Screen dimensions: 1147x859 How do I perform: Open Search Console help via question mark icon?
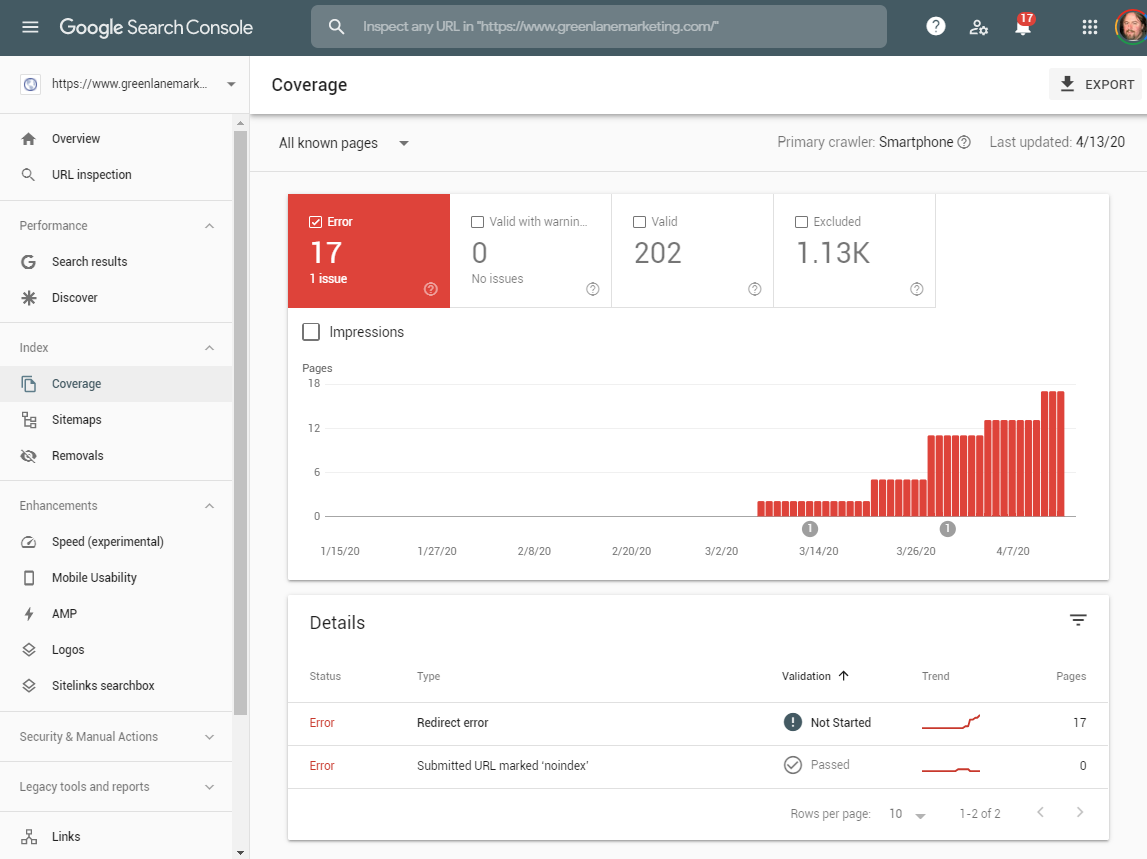point(935,26)
